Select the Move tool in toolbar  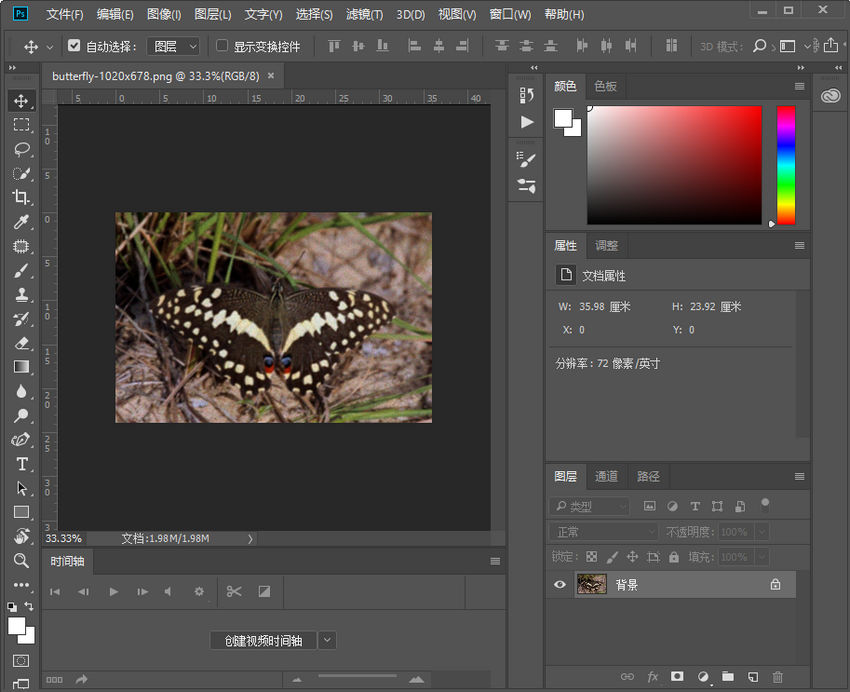pyautogui.click(x=21, y=101)
